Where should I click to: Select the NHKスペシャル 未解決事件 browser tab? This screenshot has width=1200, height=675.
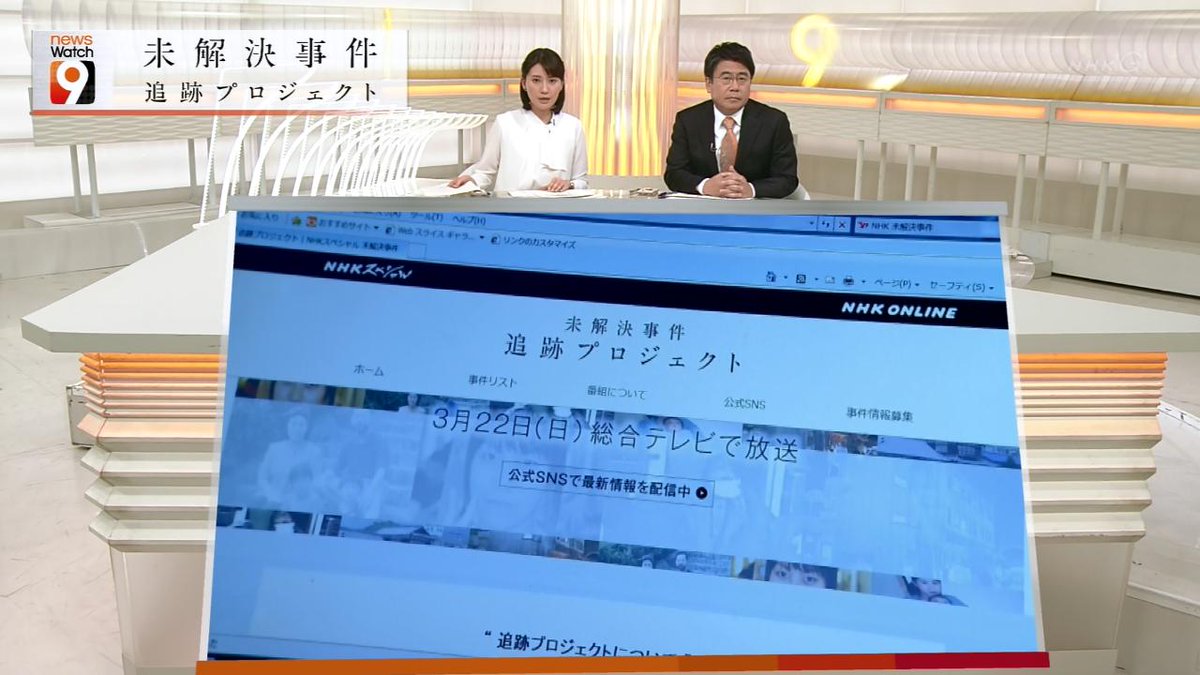tap(317, 241)
